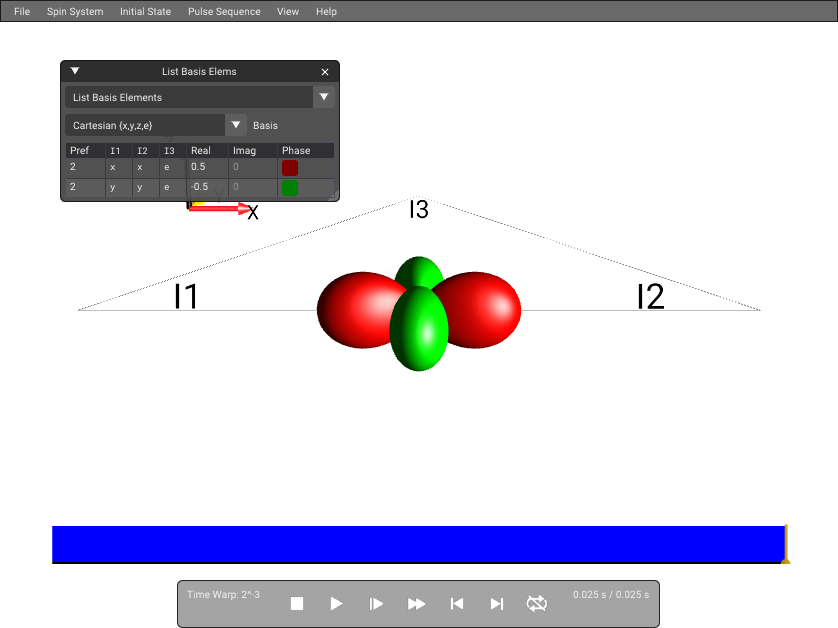The image size is (838, 628).
Task: Open the Cartesian basis dropdown arrow
Action: pos(236,125)
